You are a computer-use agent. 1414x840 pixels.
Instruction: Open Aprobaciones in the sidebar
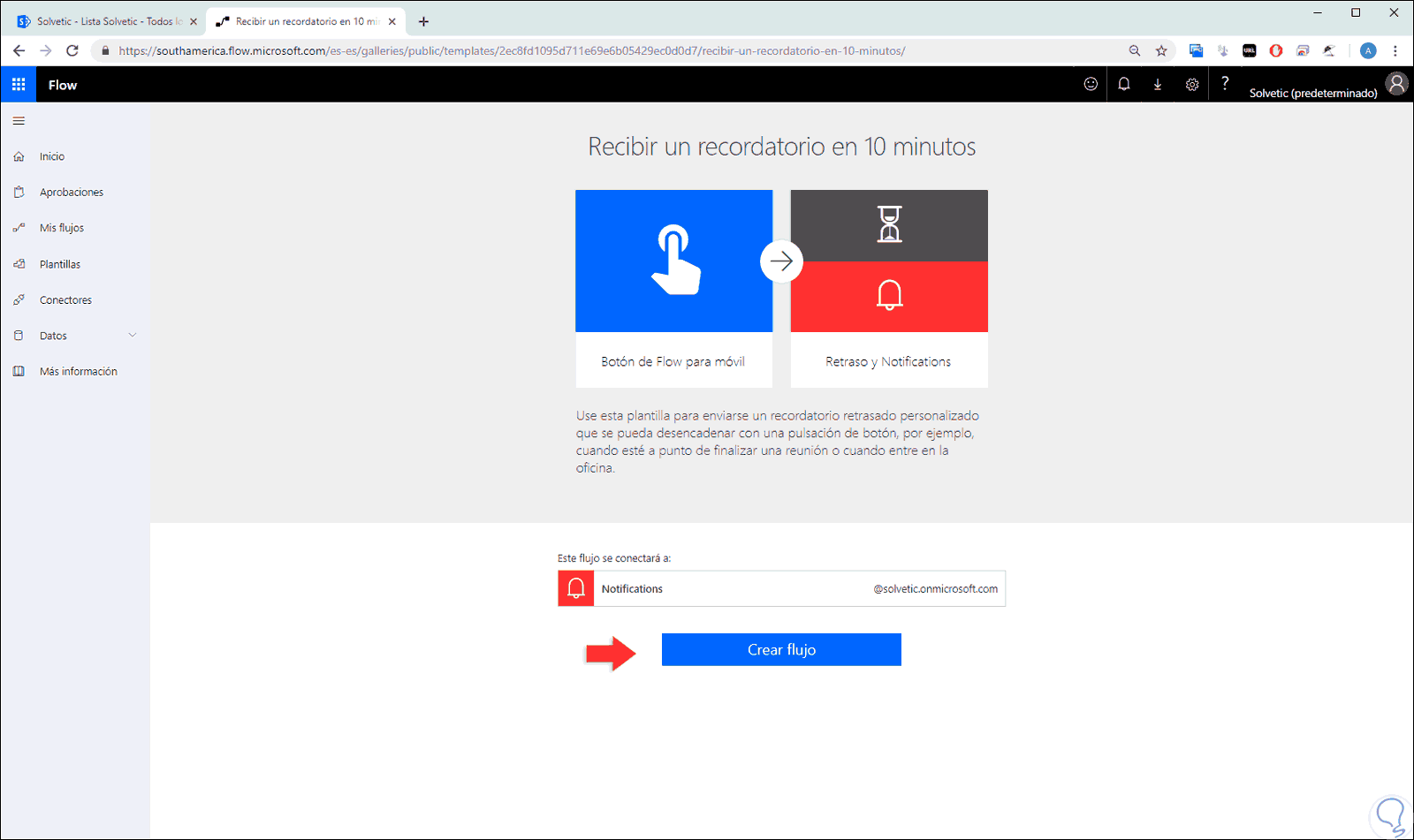click(72, 192)
